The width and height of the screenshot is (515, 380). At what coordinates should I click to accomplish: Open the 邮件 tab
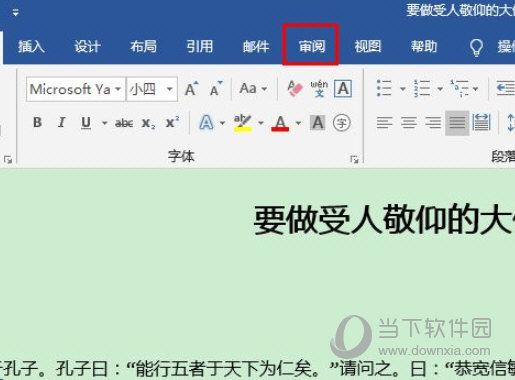[x=256, y=46]
